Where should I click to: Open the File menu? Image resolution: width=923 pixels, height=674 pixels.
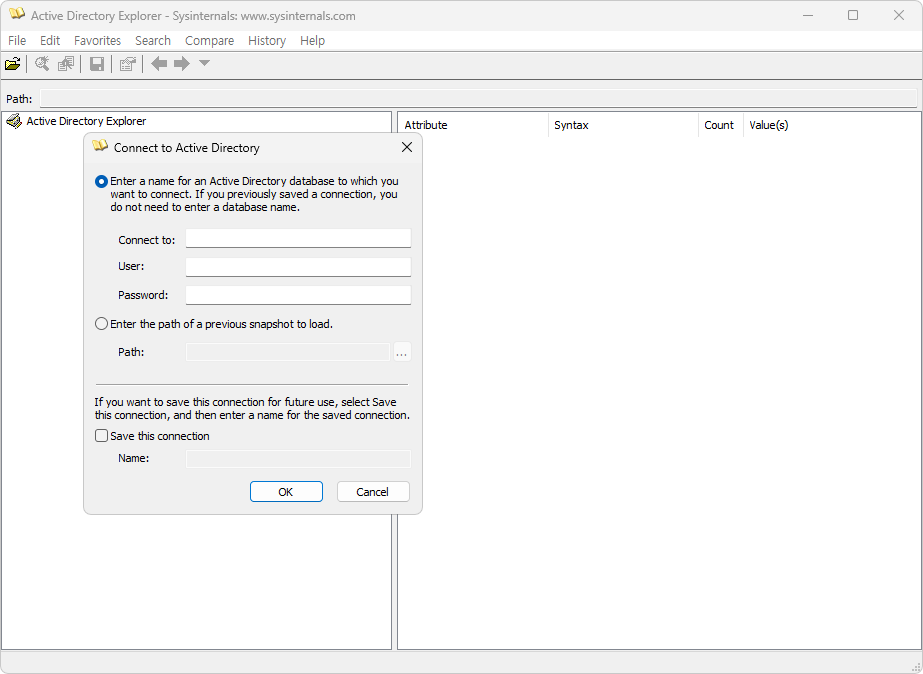click(x=17, y=41)
